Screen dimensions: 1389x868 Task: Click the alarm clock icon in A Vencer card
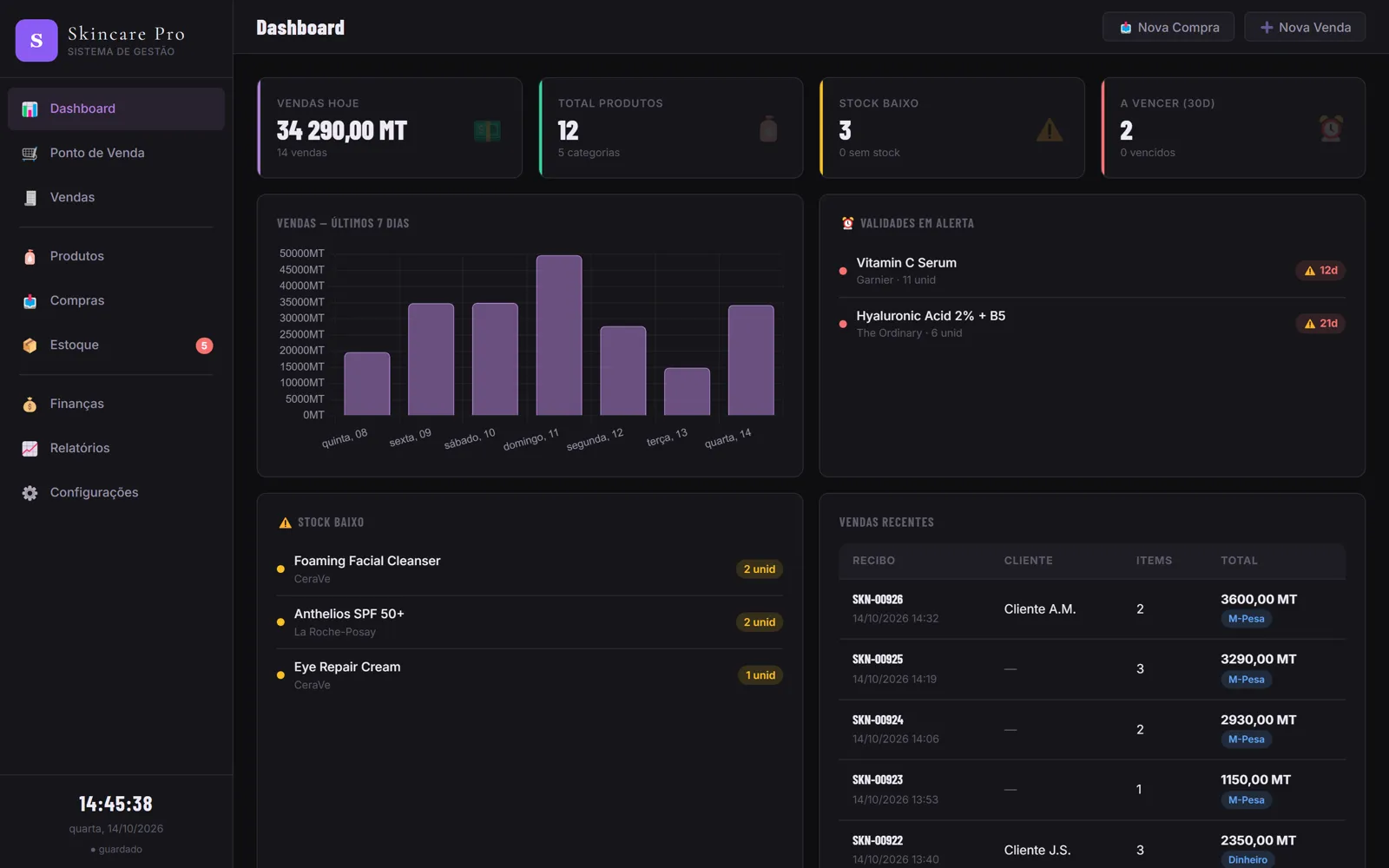pyautogui.click(x=1331, y=129)
